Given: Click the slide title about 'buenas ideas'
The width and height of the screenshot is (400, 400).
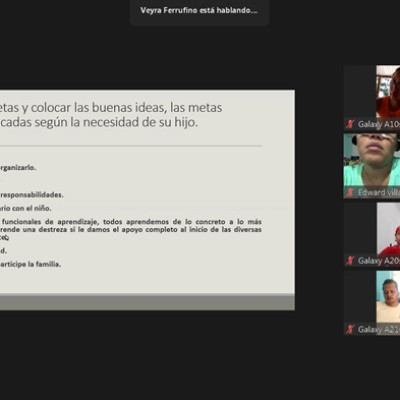Looking at the screenshot, I should (111, 108).
